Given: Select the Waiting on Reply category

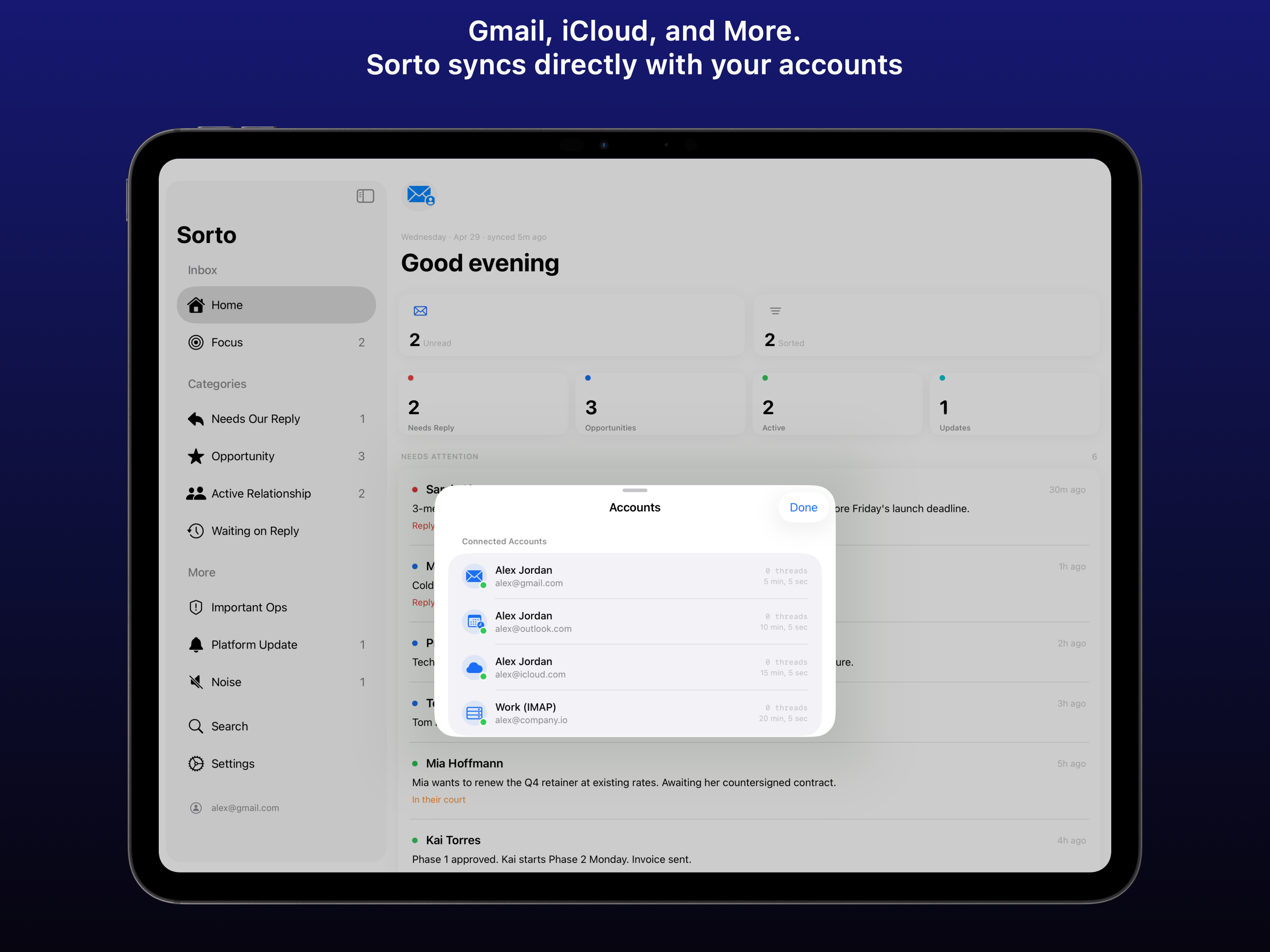Looking at the screenshot, I should click(x=276, y=531).
